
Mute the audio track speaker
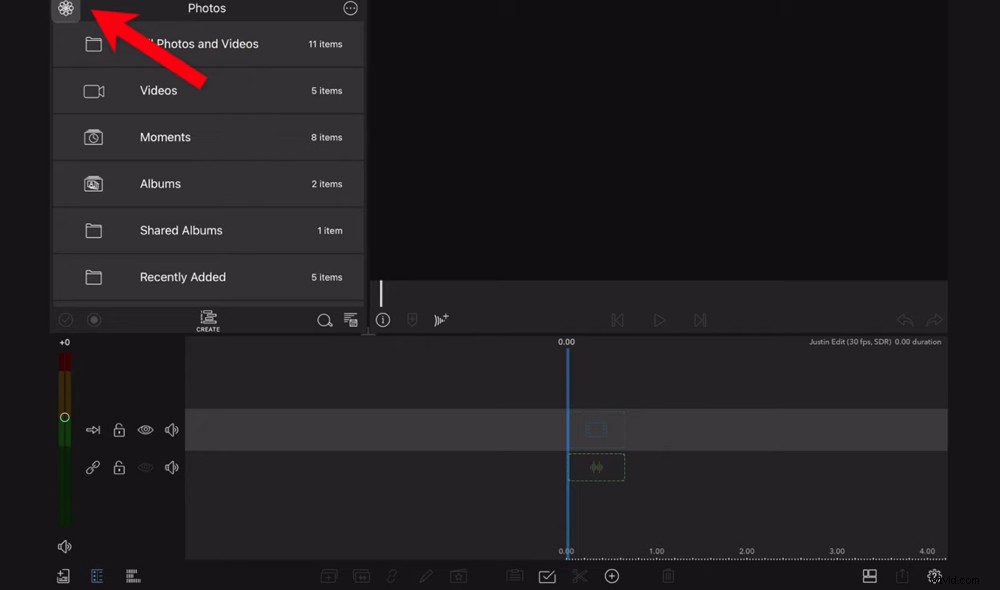pyautogui.click(x=171, y=466)
